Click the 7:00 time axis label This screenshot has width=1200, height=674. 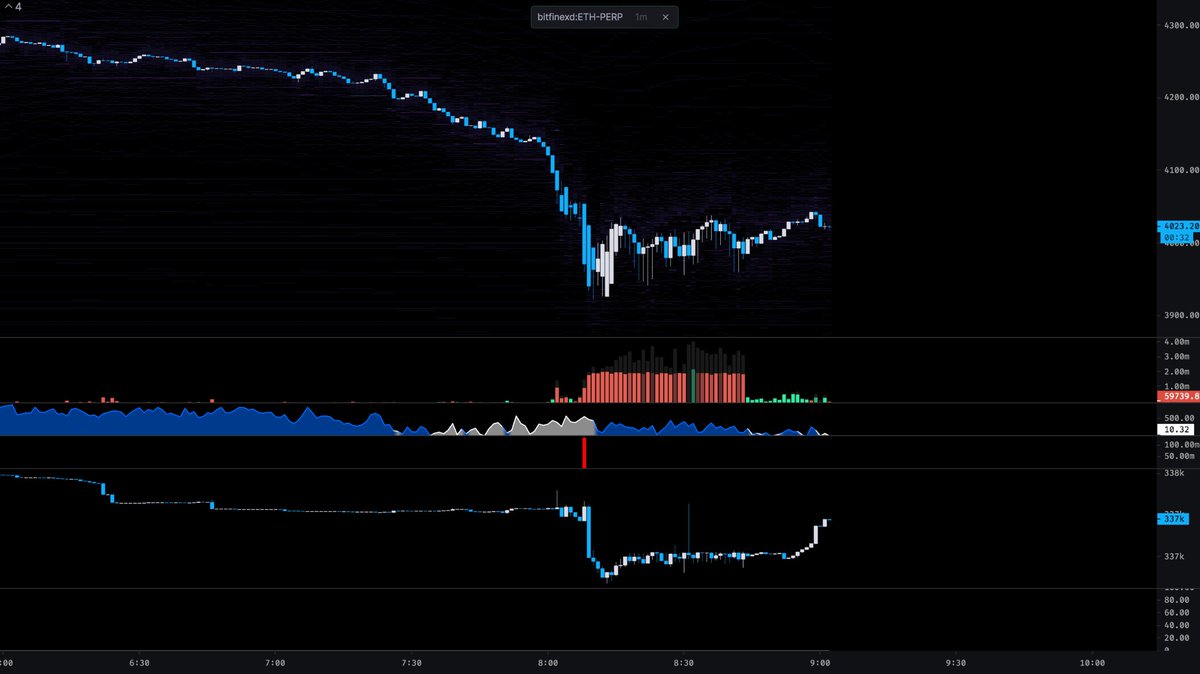pyautogui.click(x=275, y=663)
